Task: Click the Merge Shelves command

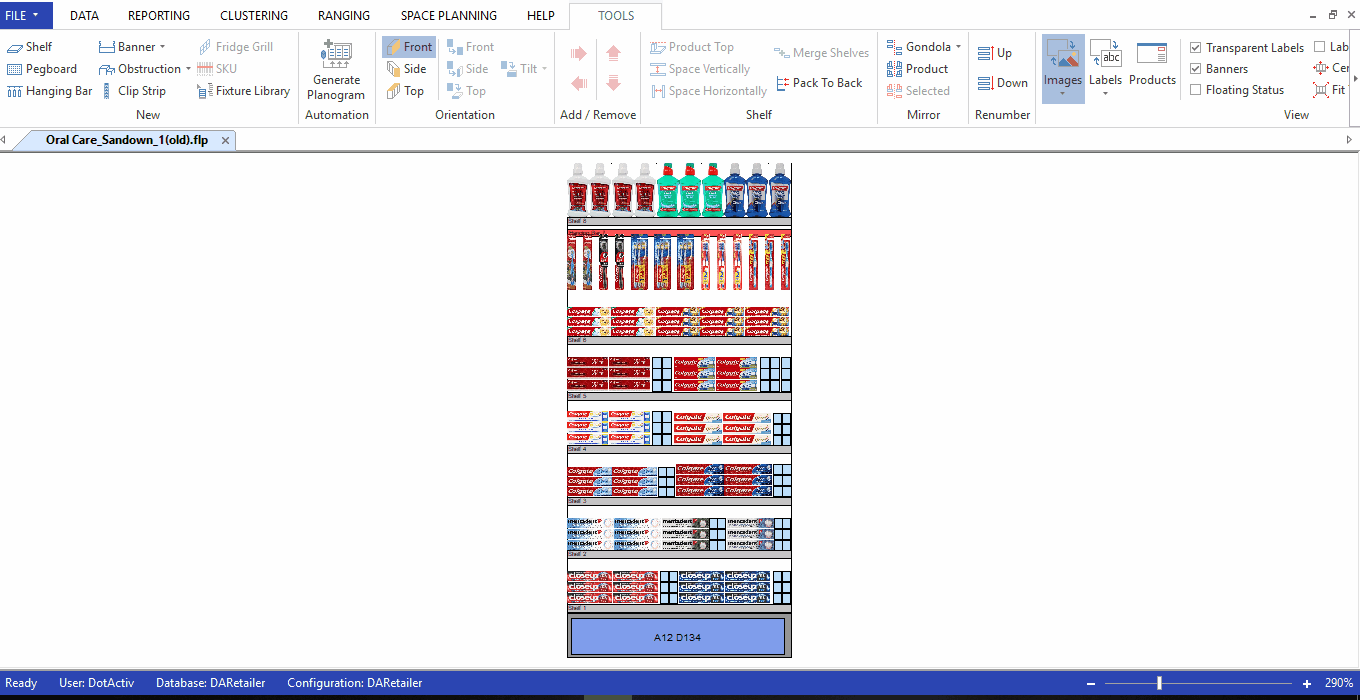Action: [x=821, y=52]
